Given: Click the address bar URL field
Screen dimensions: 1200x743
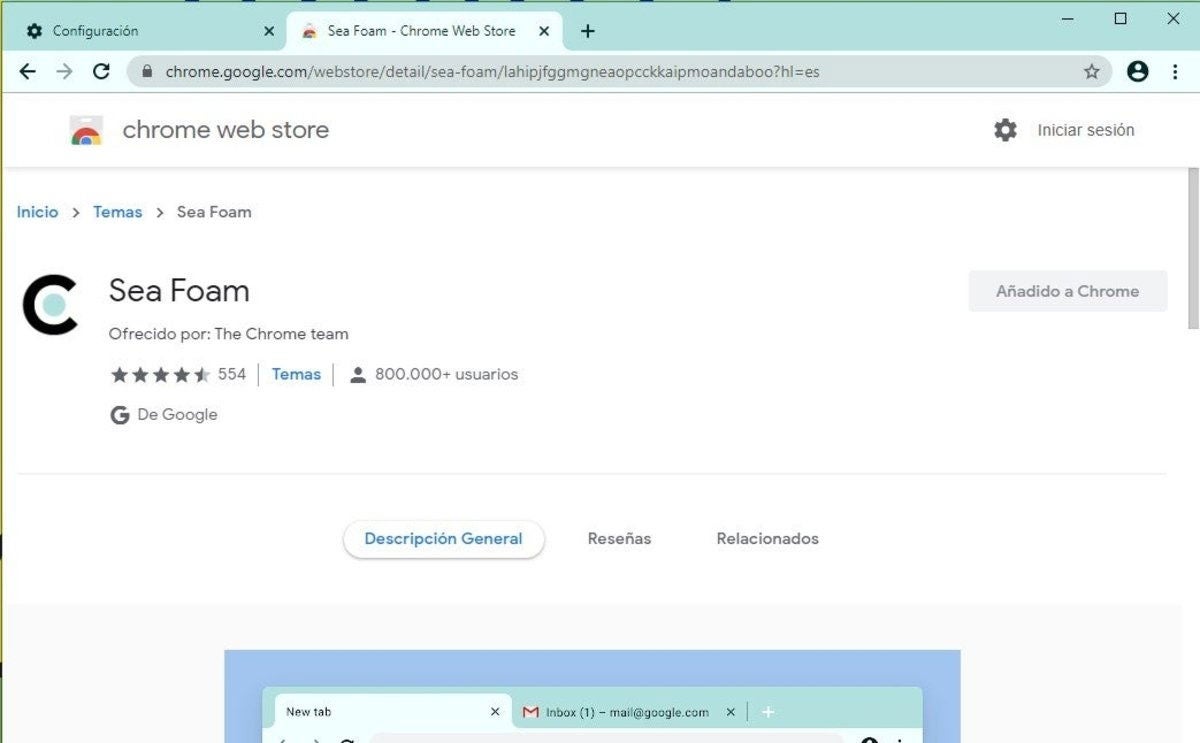Looking at the screenshot, I should (600, 72).
